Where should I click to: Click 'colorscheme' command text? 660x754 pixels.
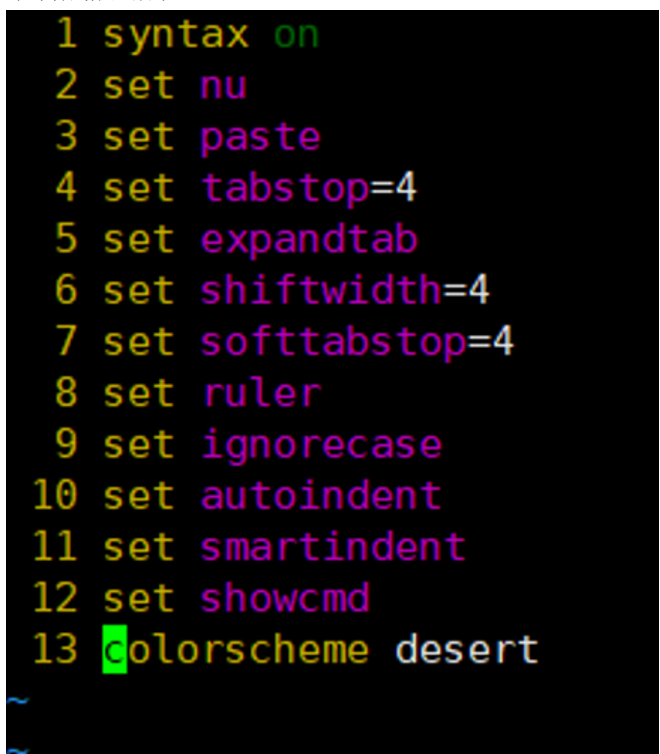point(236,649)
